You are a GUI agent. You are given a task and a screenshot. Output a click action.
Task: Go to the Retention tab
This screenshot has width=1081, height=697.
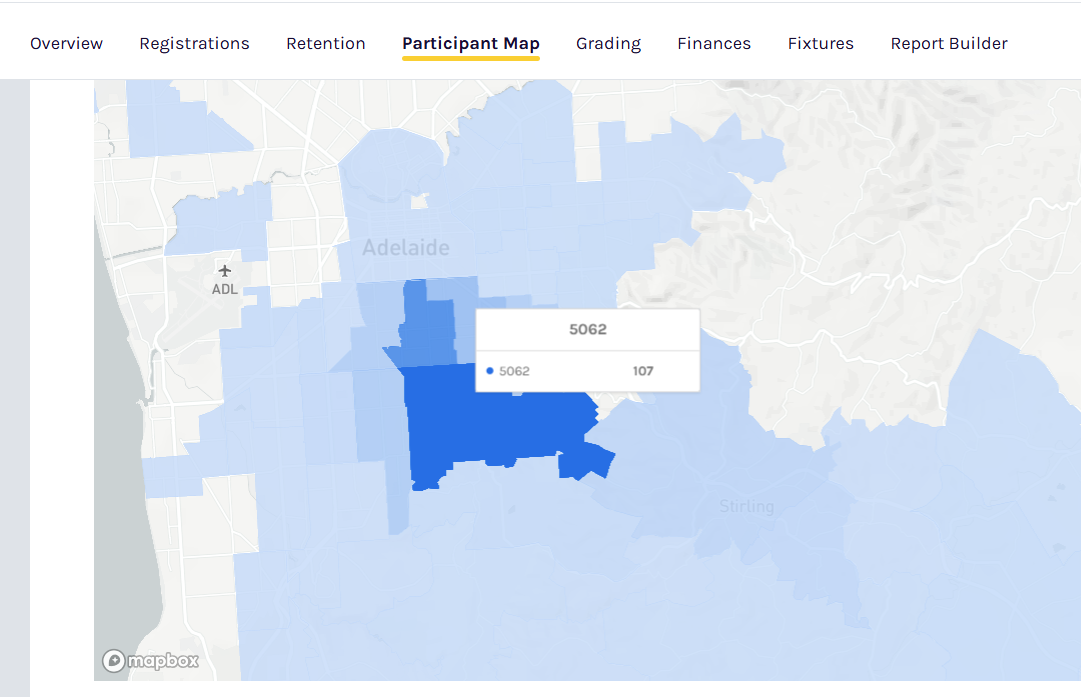(325, 43)
